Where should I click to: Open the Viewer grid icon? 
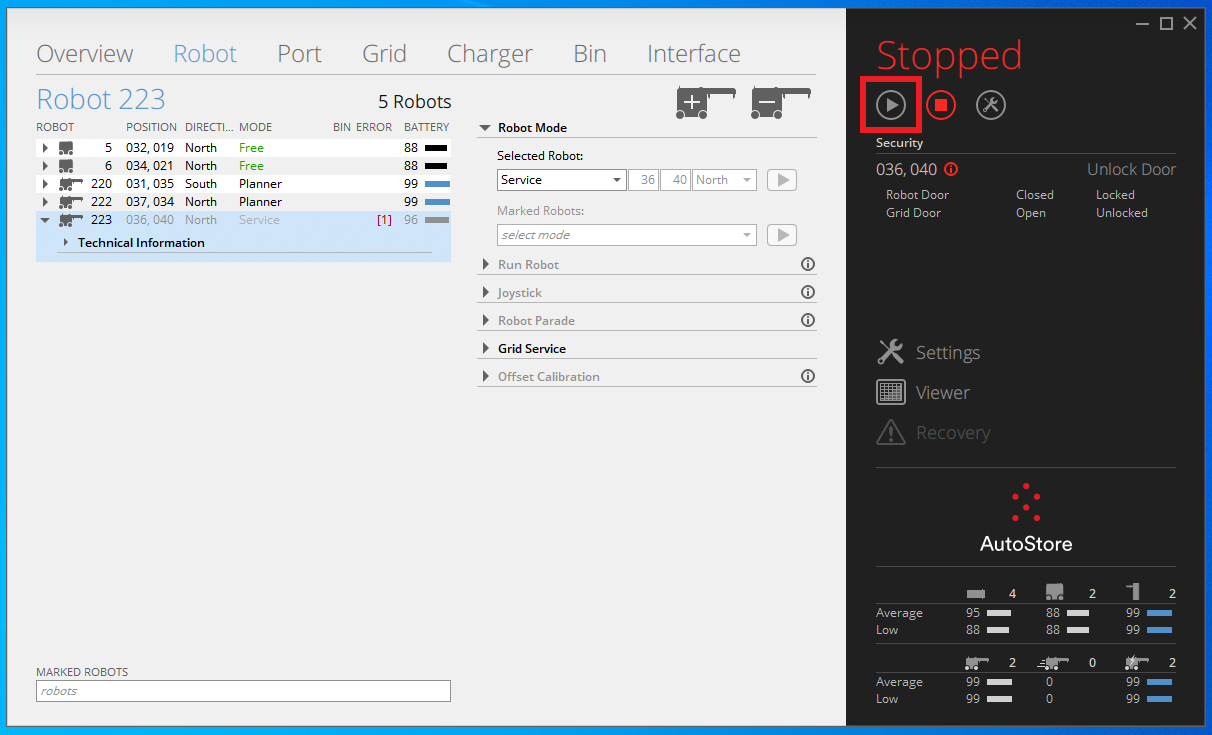890,393
